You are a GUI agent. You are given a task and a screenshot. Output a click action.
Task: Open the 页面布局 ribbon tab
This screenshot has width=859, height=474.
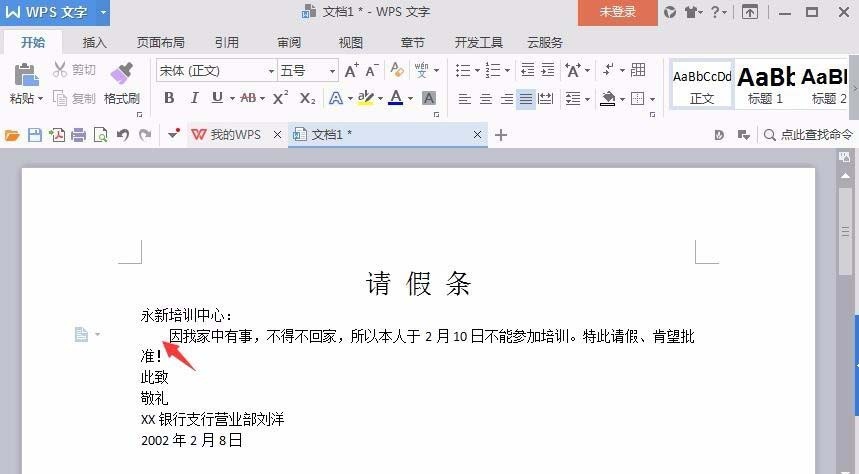[x=160, y=43]
